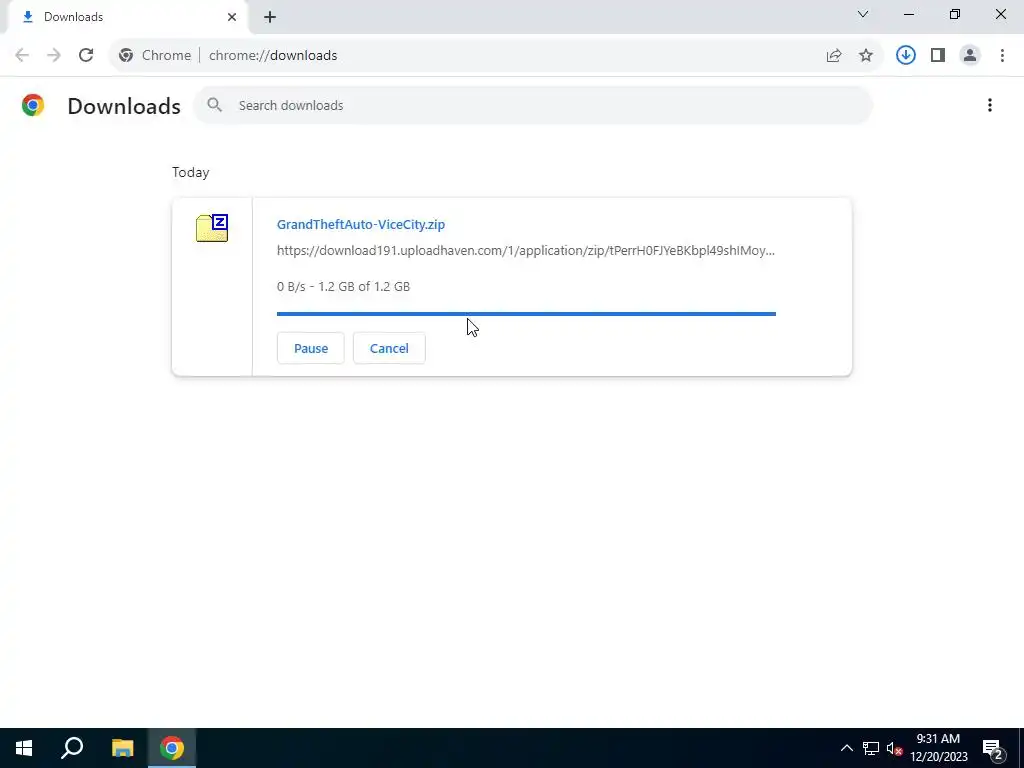1024x768 pixels.
Task: Click the blue download progress bar
Action: coord(526,314)
